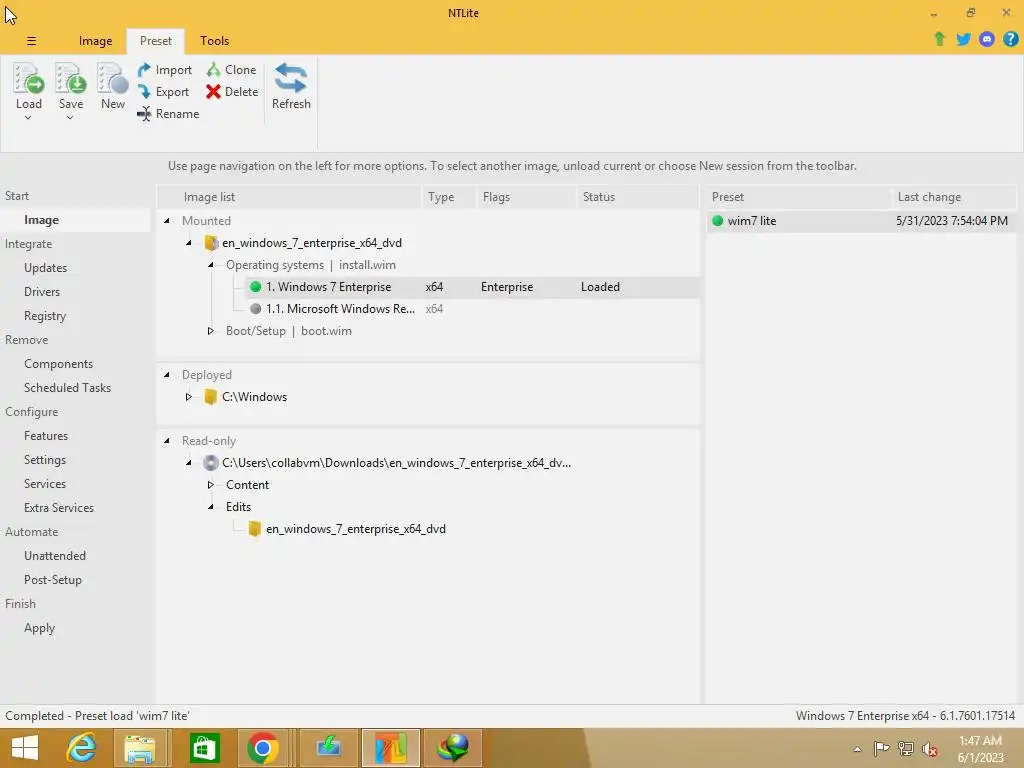Open the Settings page
Viewport: 1024px width, 768px height.
[45, 460]
